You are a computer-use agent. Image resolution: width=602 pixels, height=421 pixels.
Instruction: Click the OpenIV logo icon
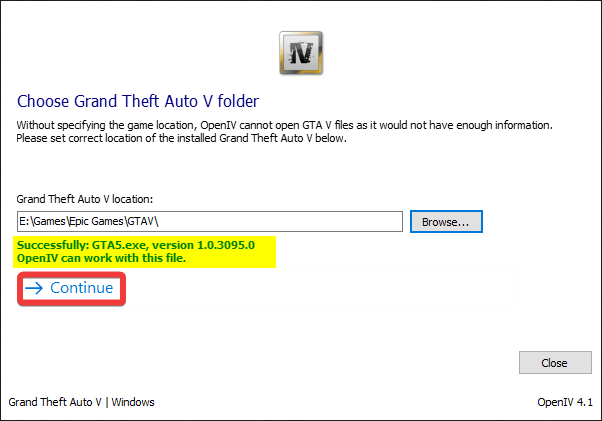click(x=301, y=53)
